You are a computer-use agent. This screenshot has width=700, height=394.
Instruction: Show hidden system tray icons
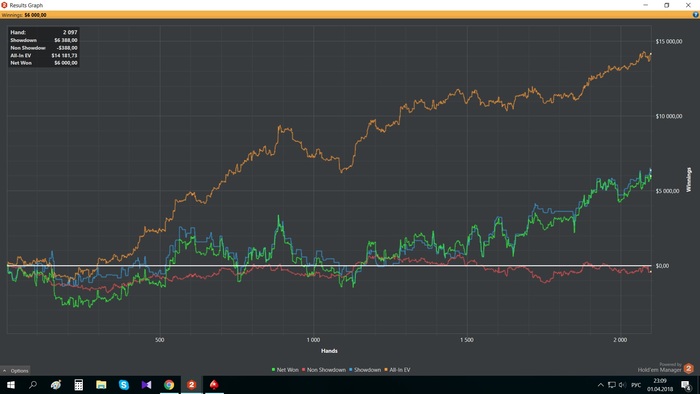pos(600,385)
